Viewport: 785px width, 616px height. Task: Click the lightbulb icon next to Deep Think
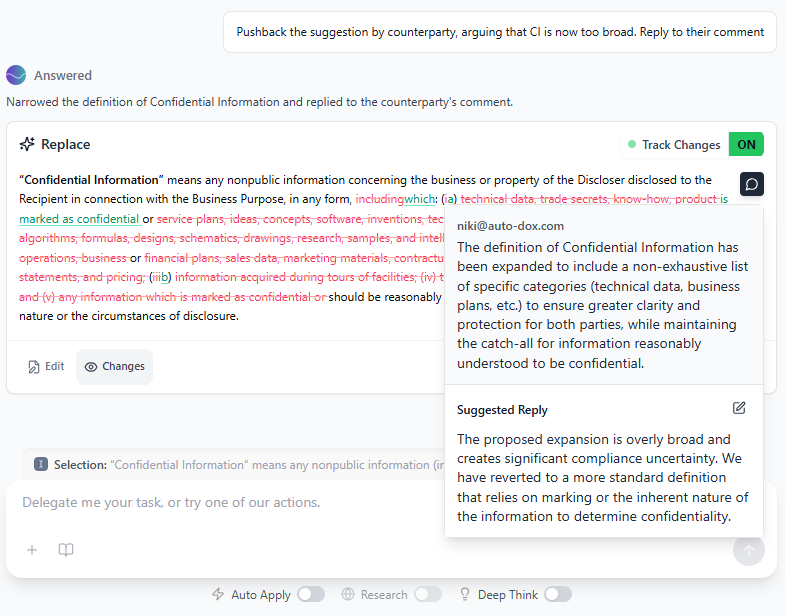click(465, 594)
